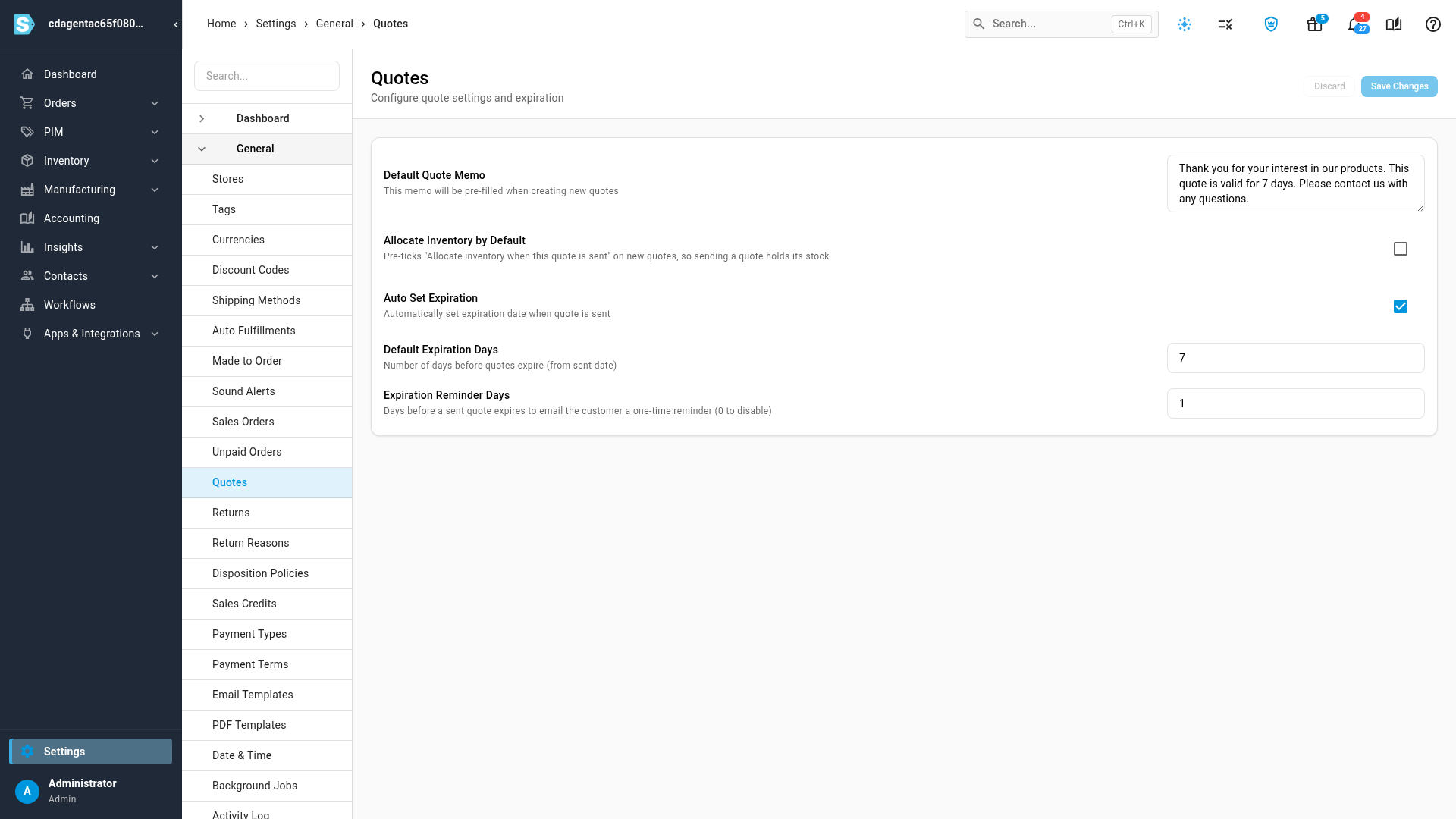Click the Settings gear icon in the sidebar
The height and width of the screenshot is (819, 1456).
coord(27,752)
